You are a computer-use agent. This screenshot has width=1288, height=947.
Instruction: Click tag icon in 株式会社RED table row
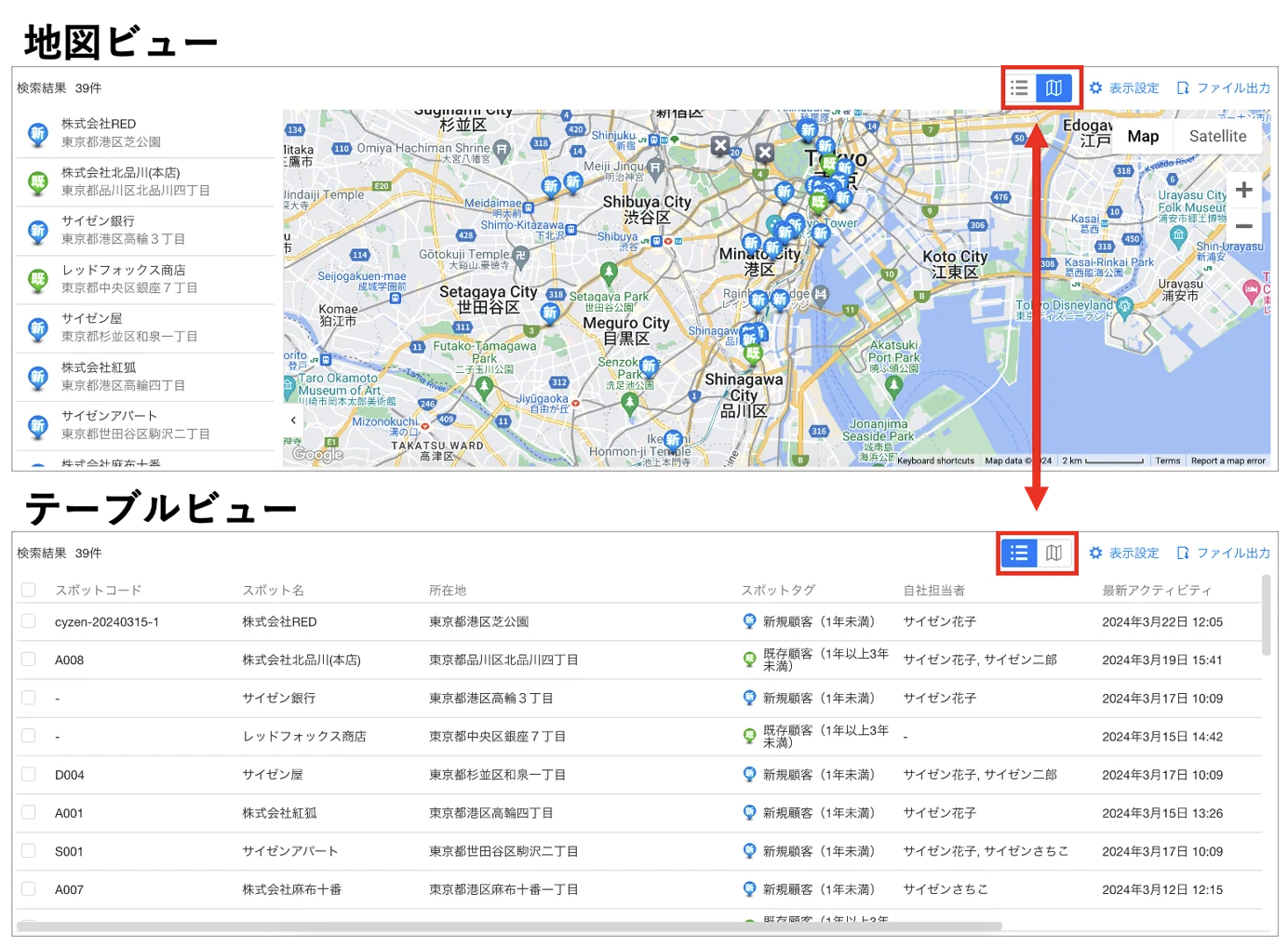(749, 621)
